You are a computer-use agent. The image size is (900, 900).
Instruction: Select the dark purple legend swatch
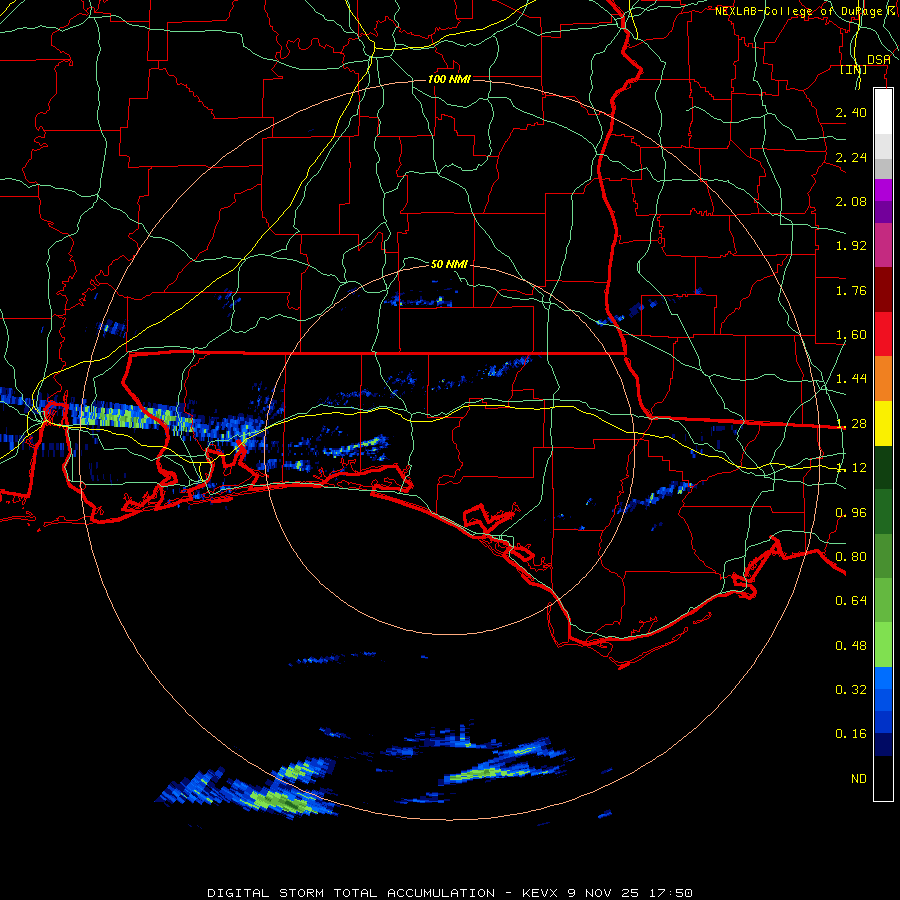883,212
